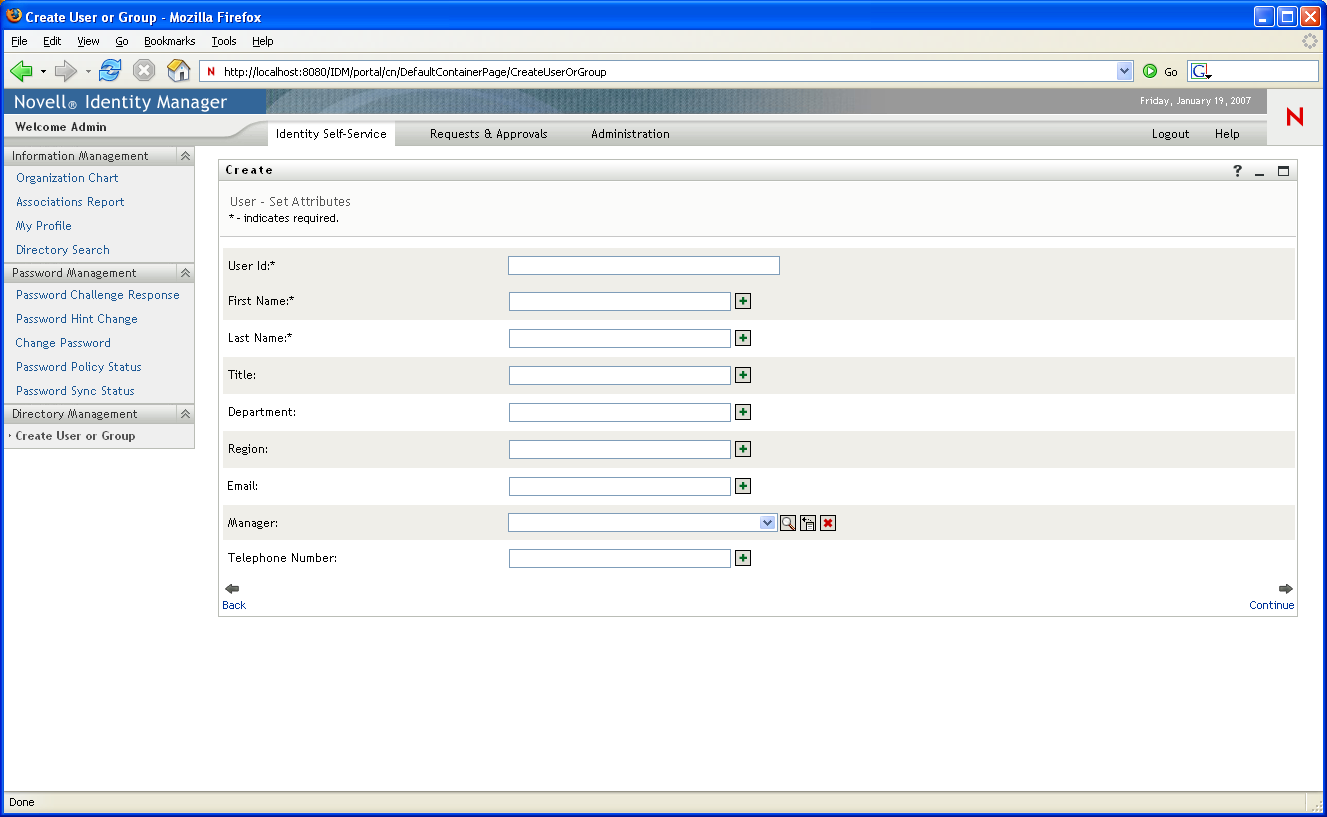Viewport: 1327px width, 817px height.
Task: Switch to the Identity Self-Service tab
Action: click(331, 134)
